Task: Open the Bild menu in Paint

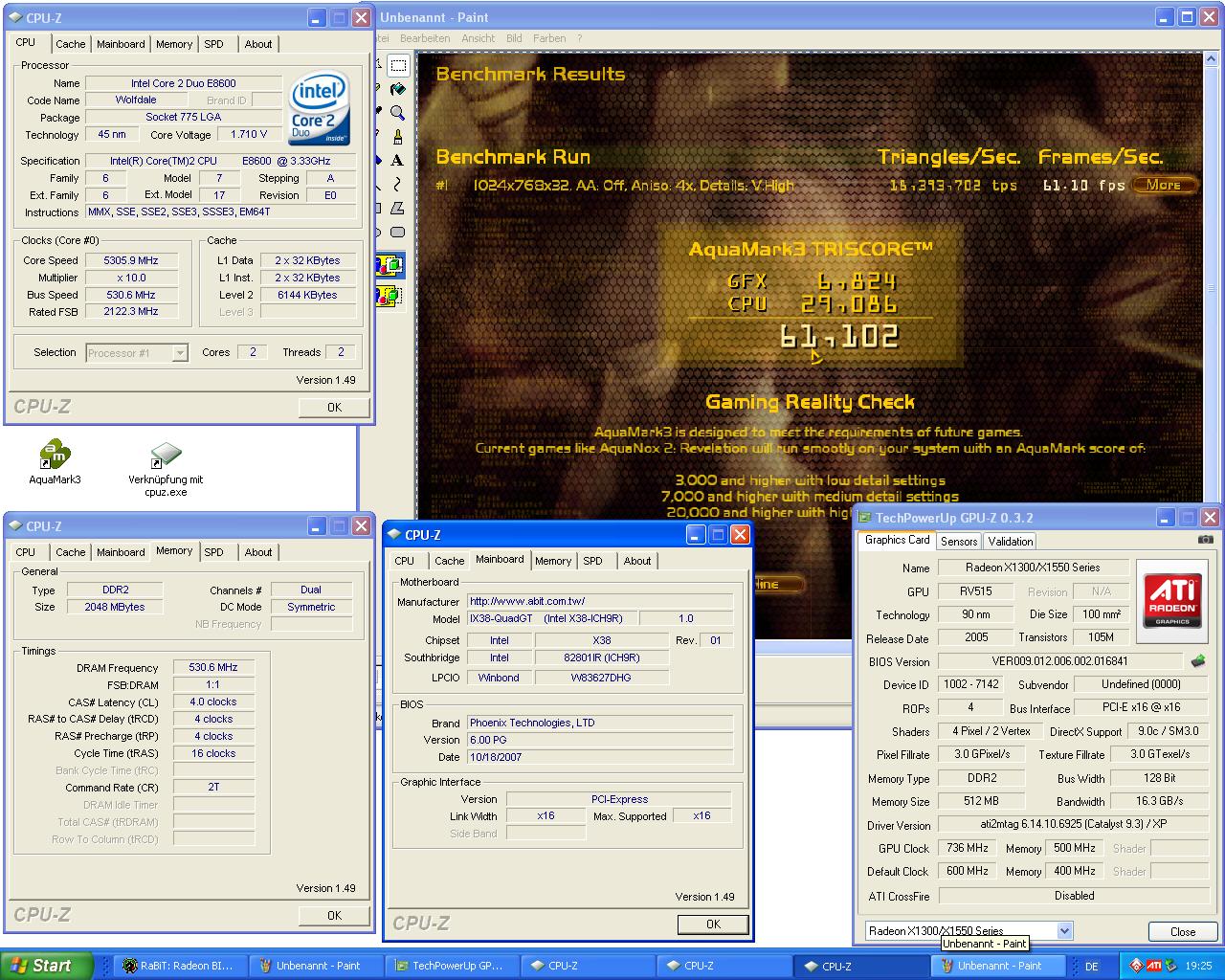Action: pyautogui.click(x=514, y=38)
